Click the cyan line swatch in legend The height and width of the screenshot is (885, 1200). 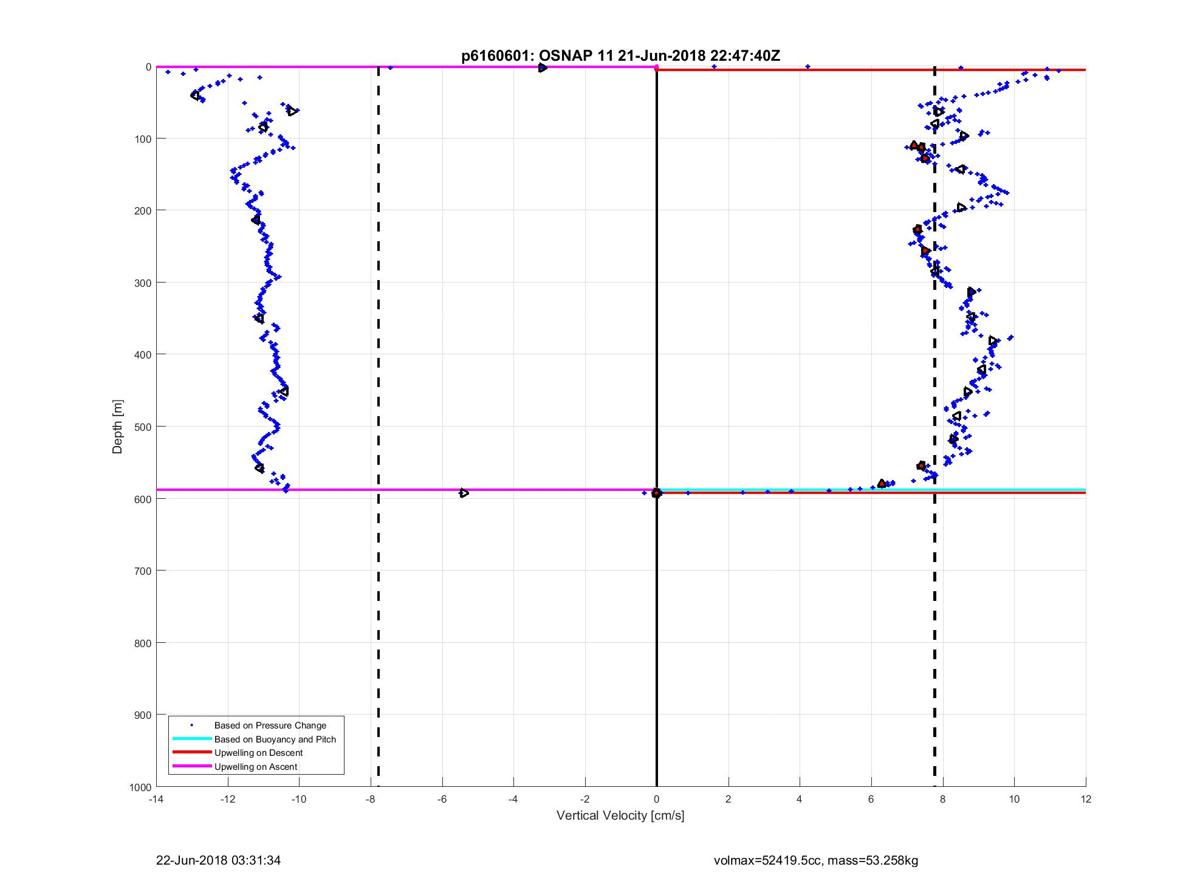pyautogui.click(x=191, y=739)
